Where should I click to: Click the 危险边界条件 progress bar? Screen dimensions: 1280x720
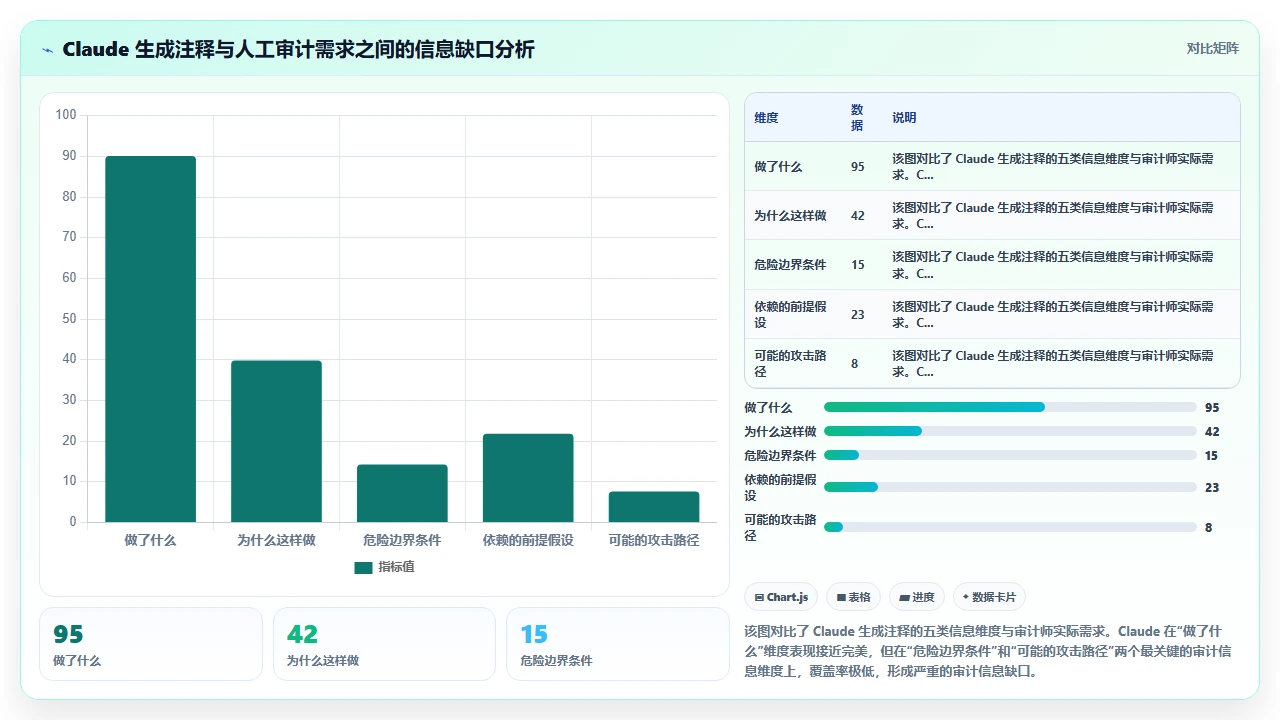[x=1010, y=455]
